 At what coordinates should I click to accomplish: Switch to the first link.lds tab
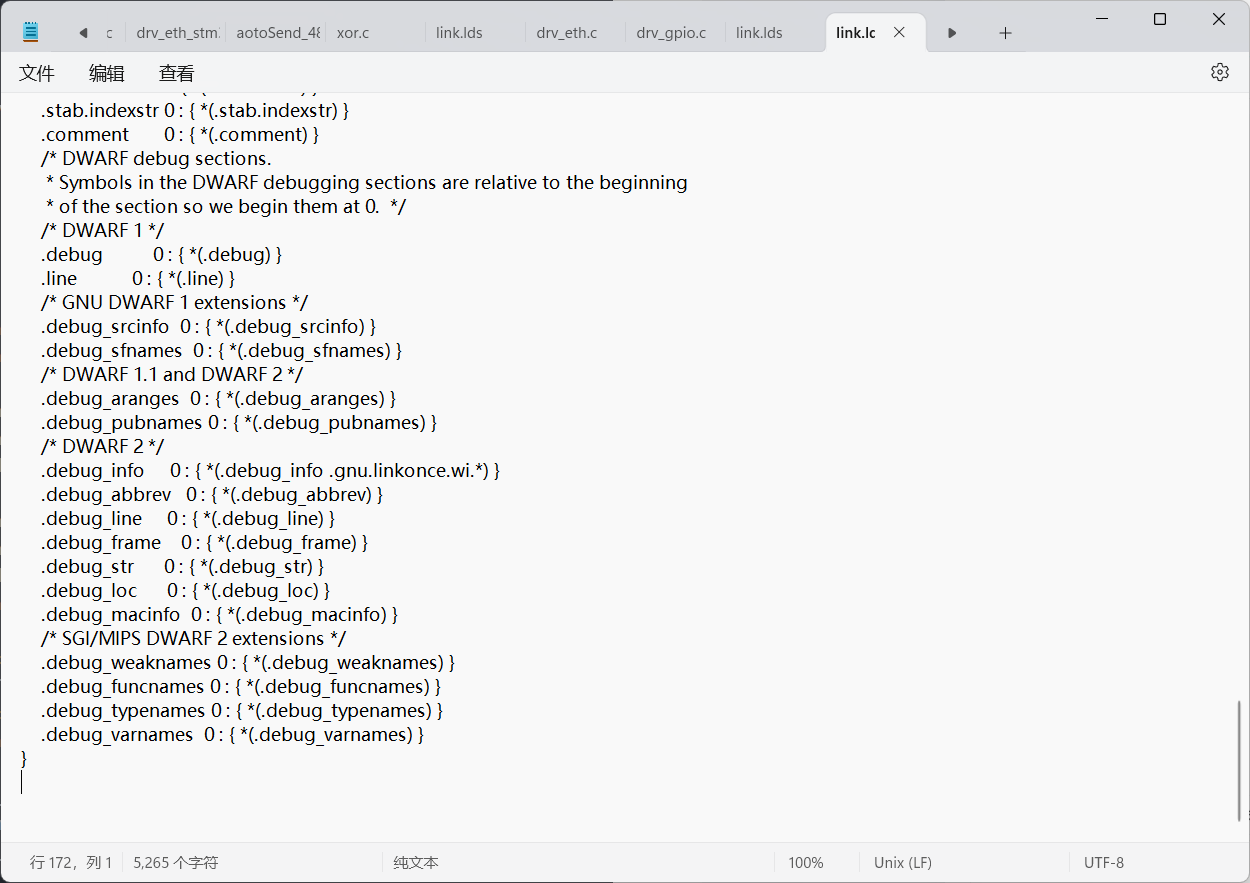[x=459, y=32]
